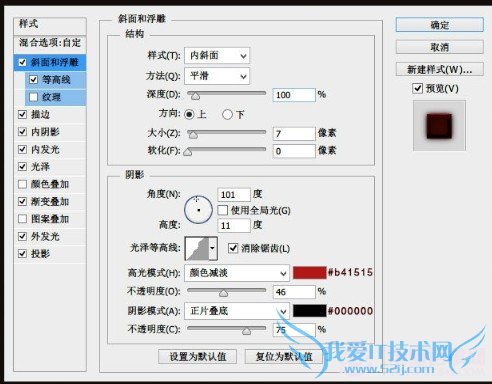Screen dimensions: 492x384
Task: Click the gloss contour curve thumbnail
Action: 197,248
